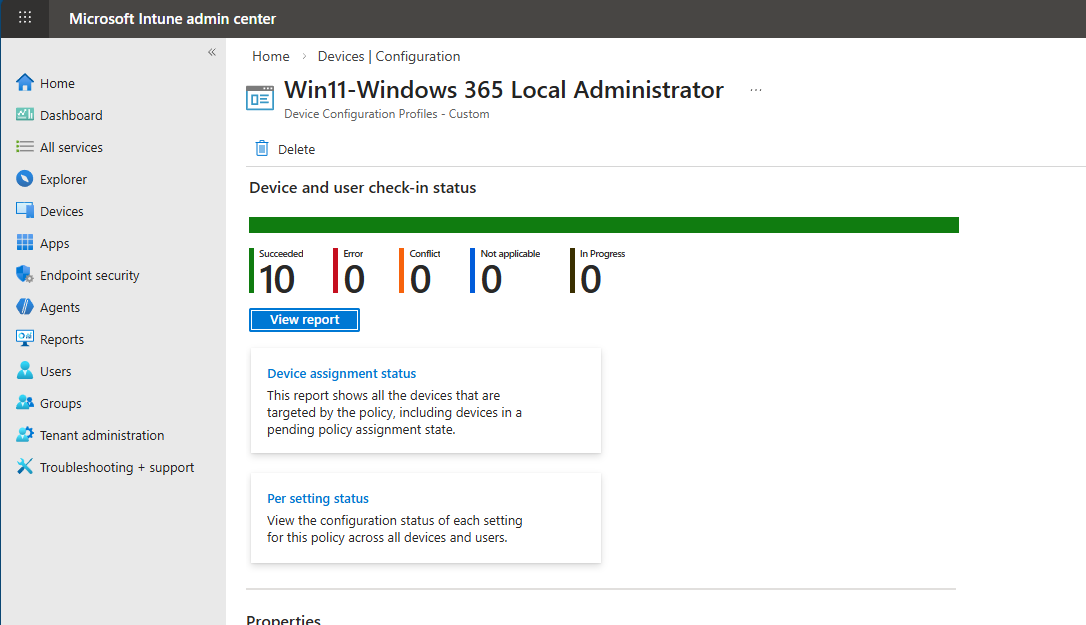Open the Device assignment status report
The image size is (1086, 625).
[x=341, y=373]
